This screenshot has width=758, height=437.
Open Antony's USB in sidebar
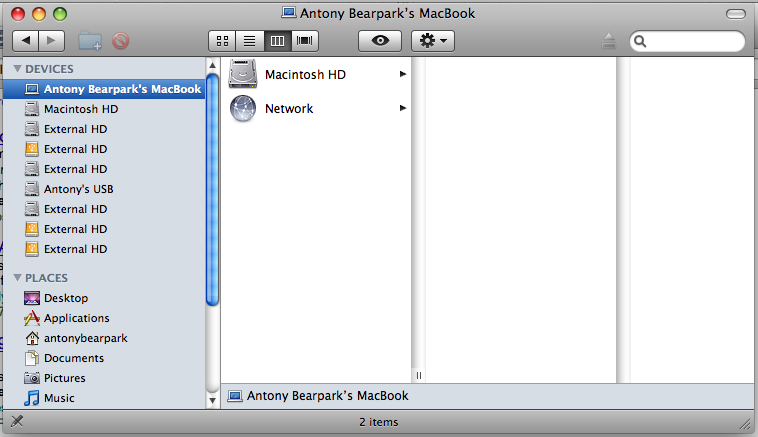(104, 189)
